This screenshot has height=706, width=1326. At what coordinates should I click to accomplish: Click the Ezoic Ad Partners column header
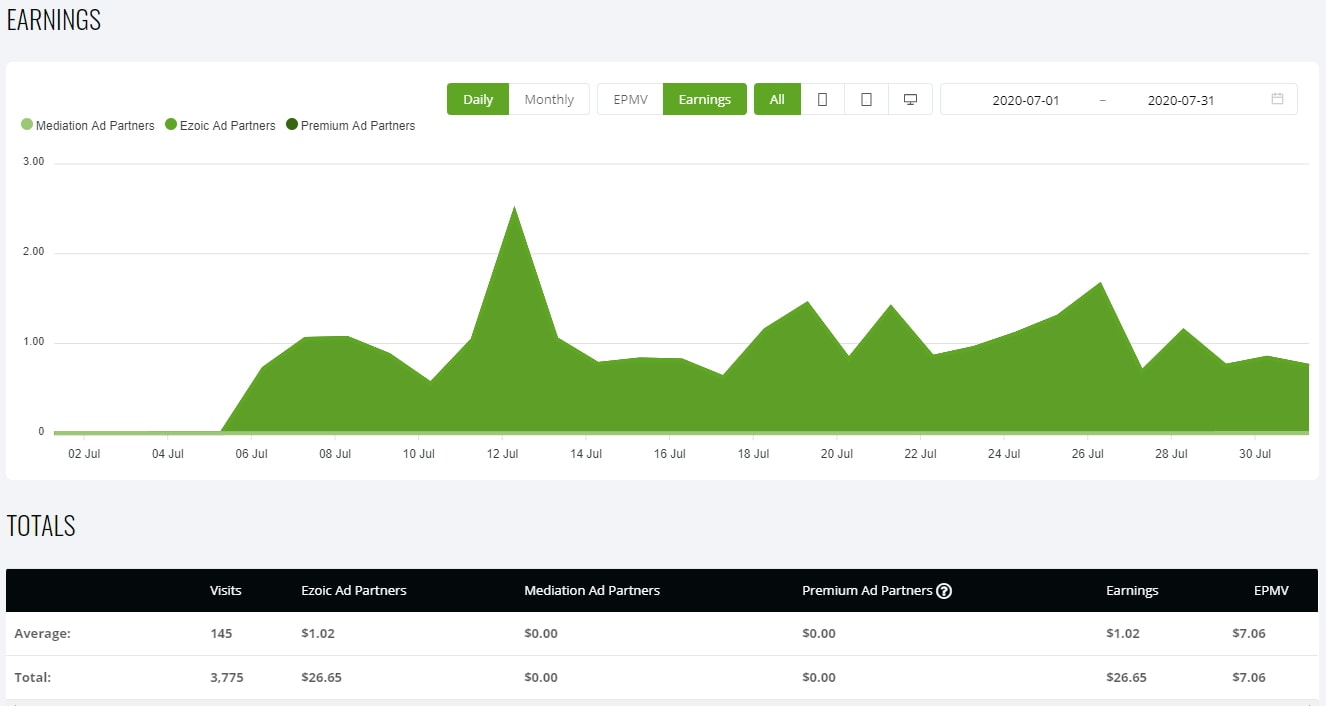click(x=354, y=591)
